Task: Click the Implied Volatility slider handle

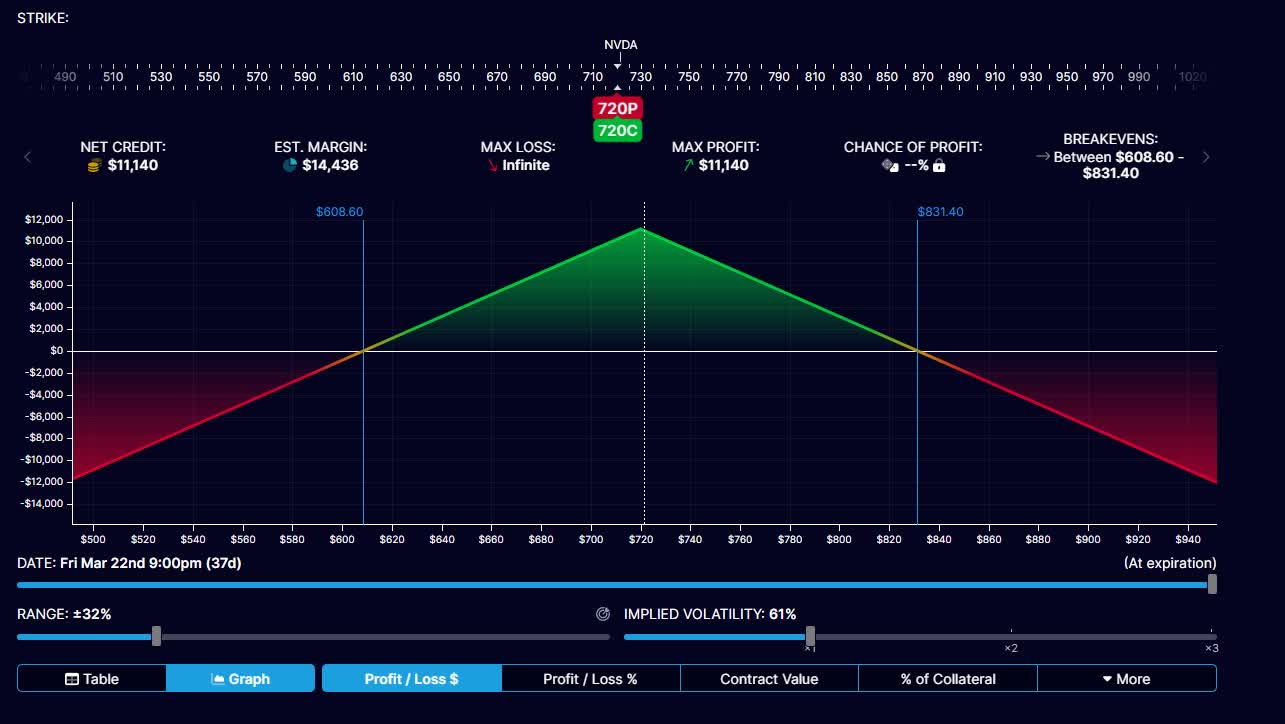Action: [x=810, y=636]
